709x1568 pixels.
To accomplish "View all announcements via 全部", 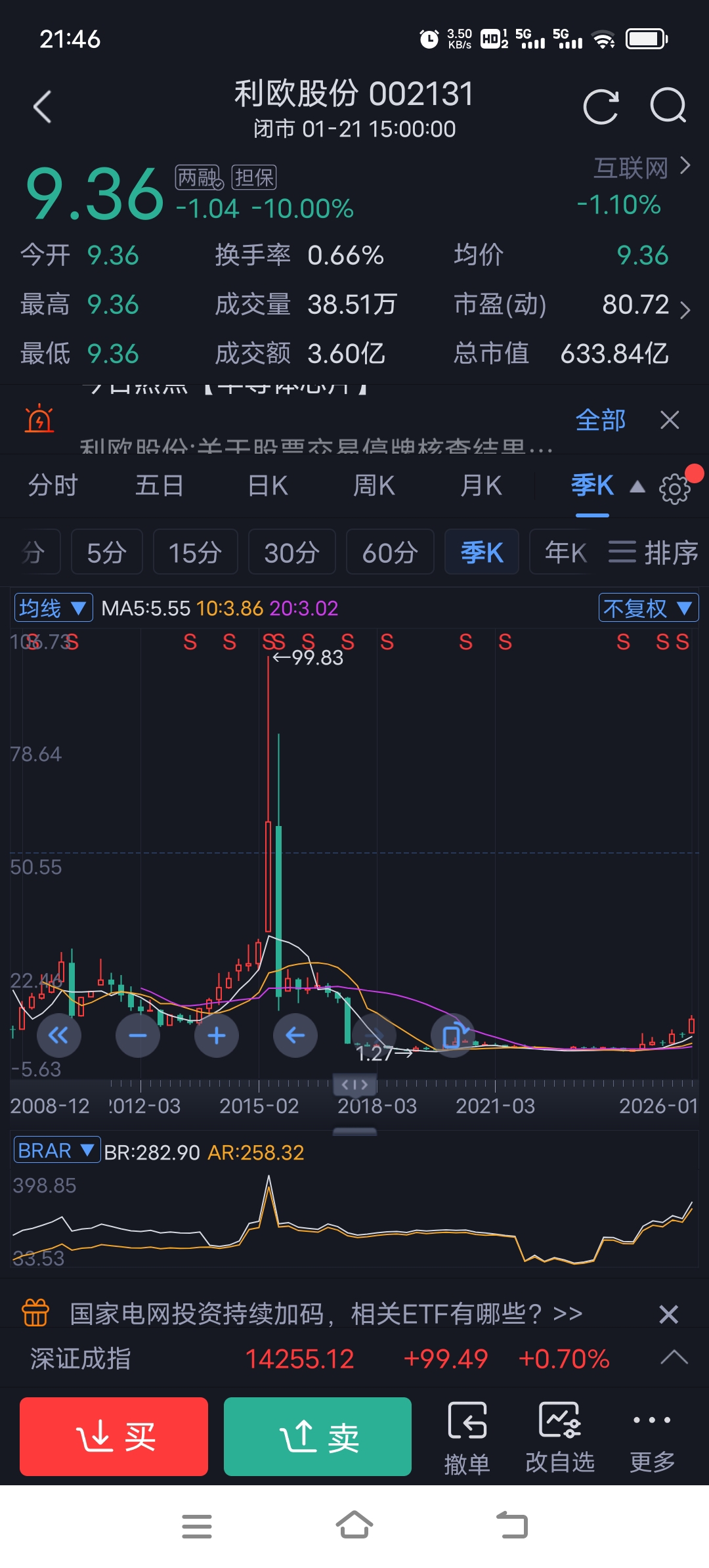I will [600, 420].
